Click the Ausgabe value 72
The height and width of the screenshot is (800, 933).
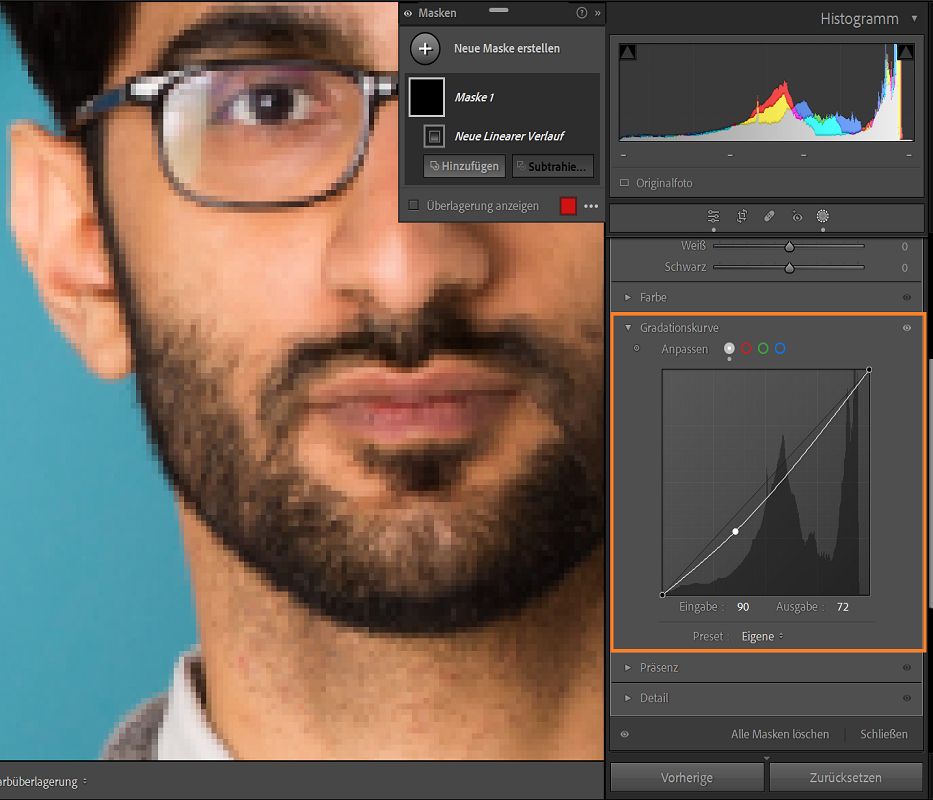[x=843, y=607]
